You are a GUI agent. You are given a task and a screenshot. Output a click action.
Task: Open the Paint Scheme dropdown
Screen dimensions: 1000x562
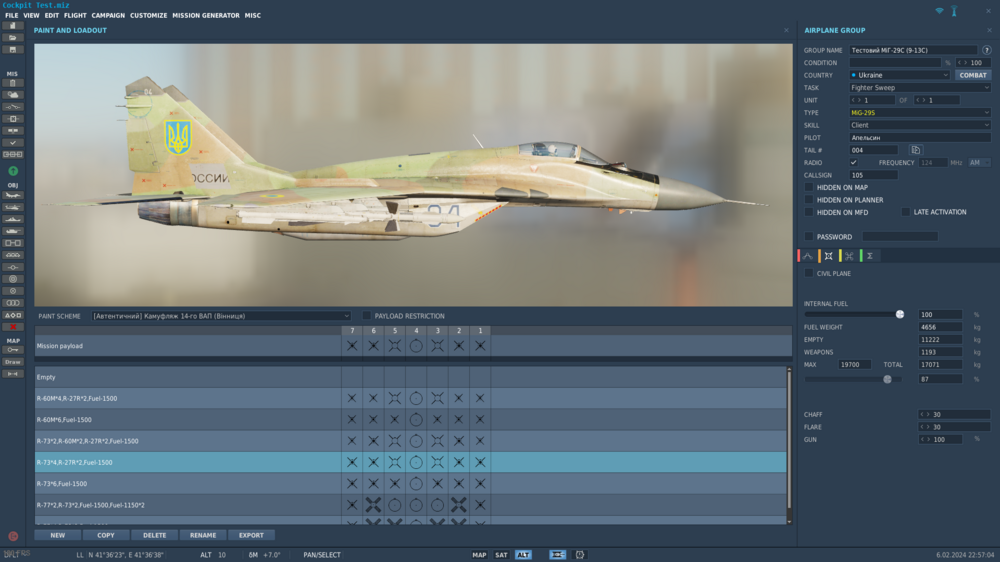click(221, 316)
